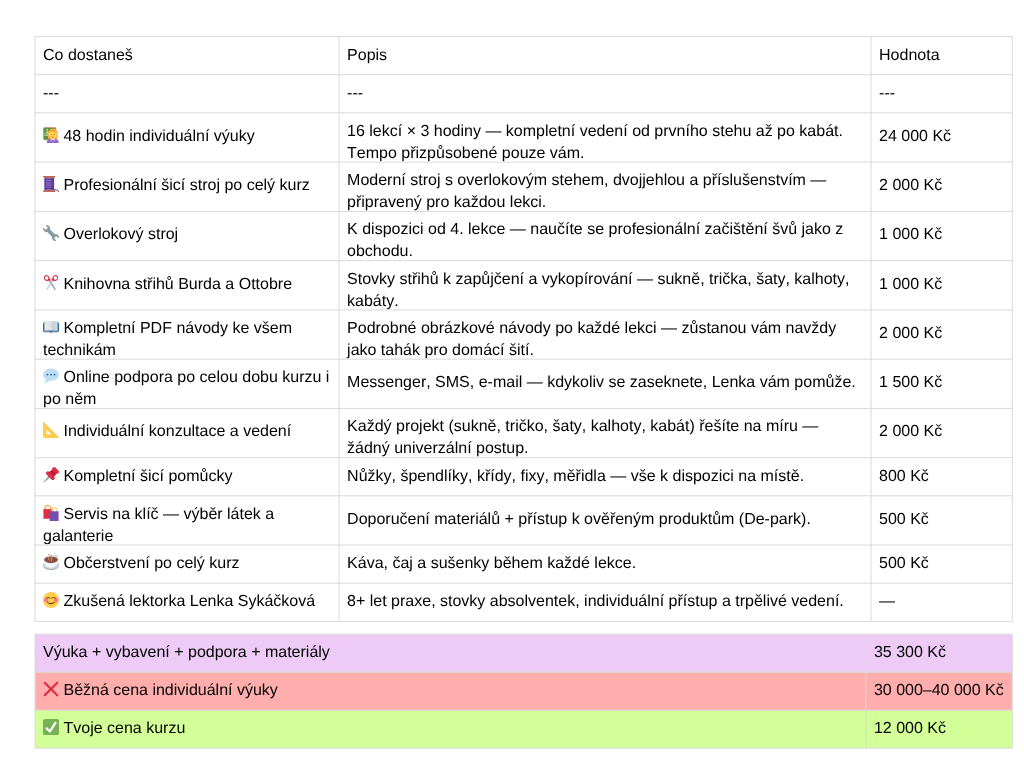Click the 30 000–40 000 Kč price in the red row
The height and width of the screenshot is (768, 1024).
tap(938, 690)
